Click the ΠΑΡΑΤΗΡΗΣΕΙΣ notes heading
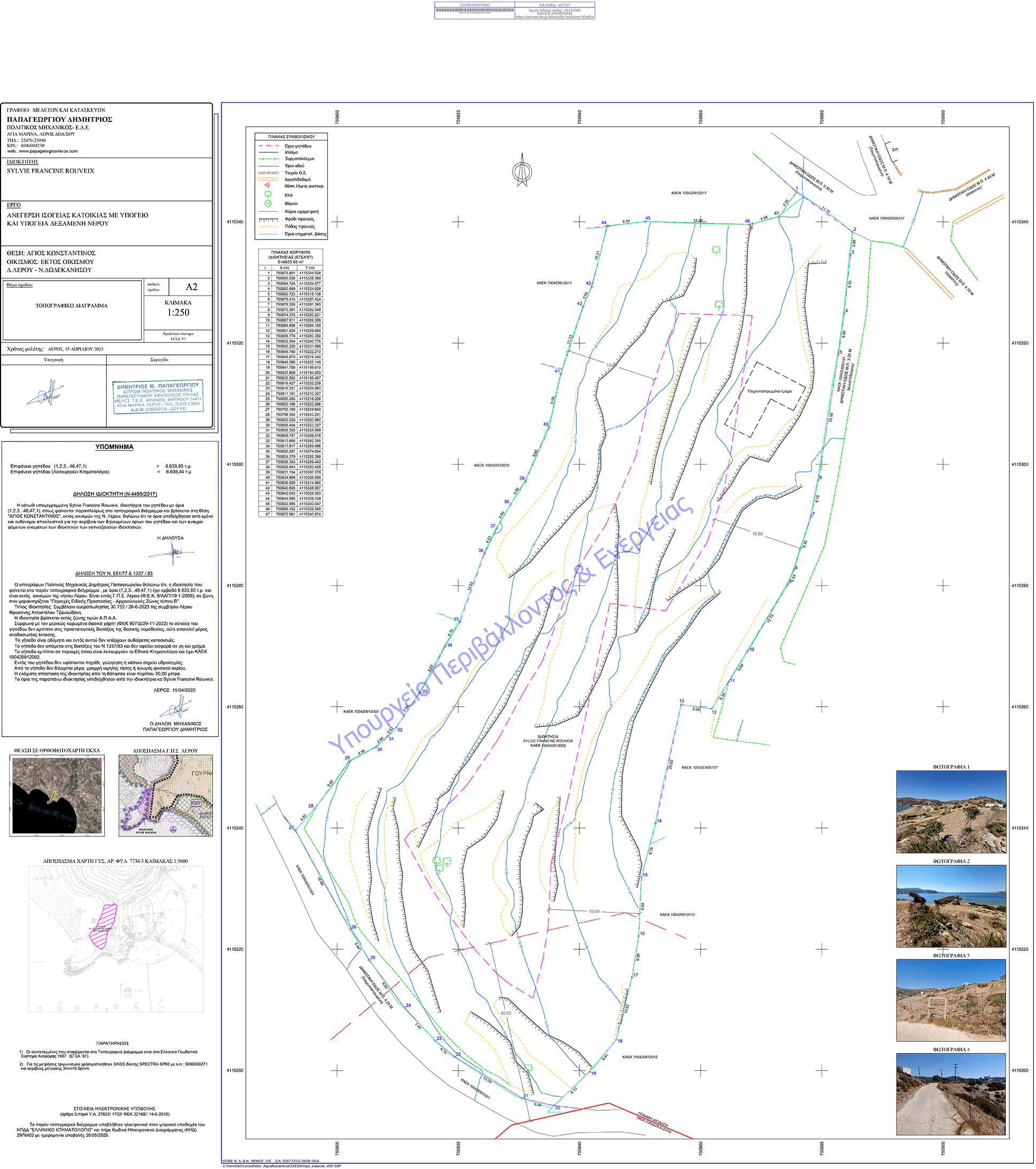 [x=113, y=1044]
